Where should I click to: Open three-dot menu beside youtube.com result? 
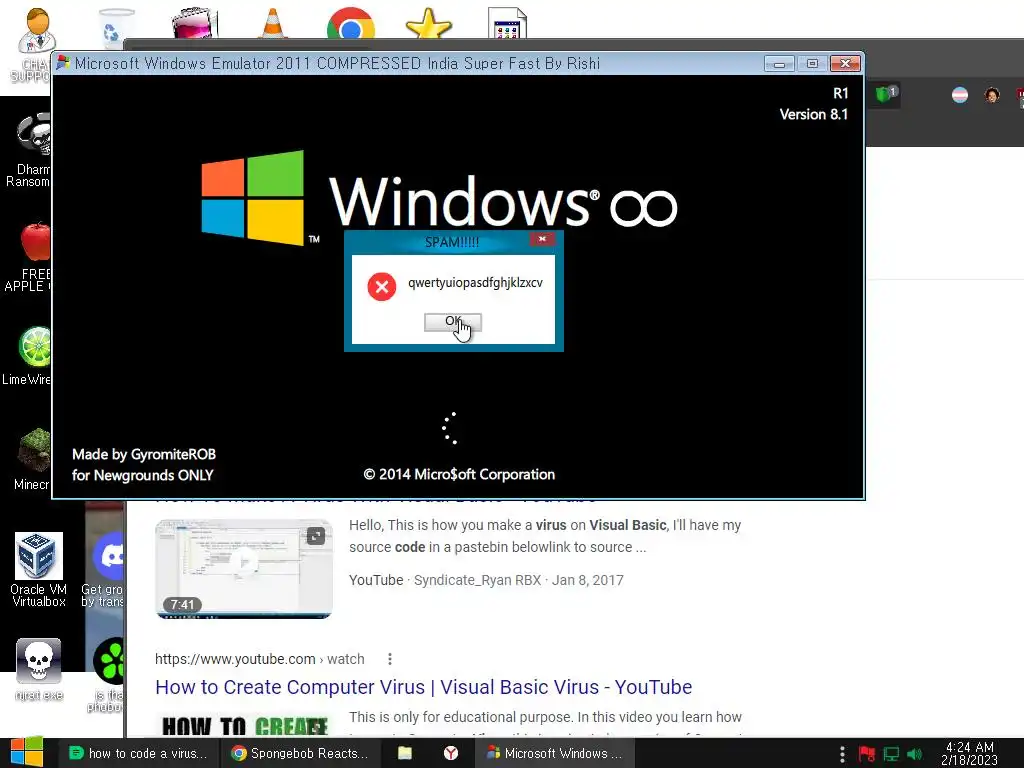[x=390, y=659]
